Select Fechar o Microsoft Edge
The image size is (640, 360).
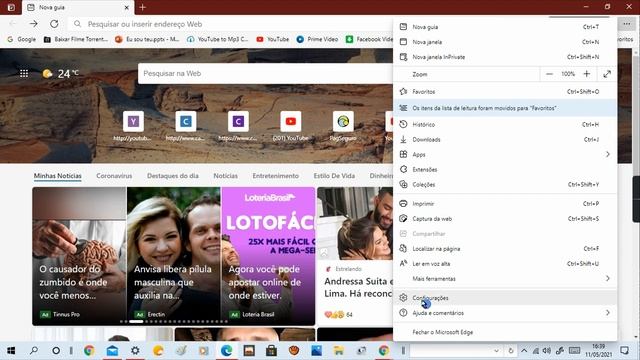pos(505,332)
